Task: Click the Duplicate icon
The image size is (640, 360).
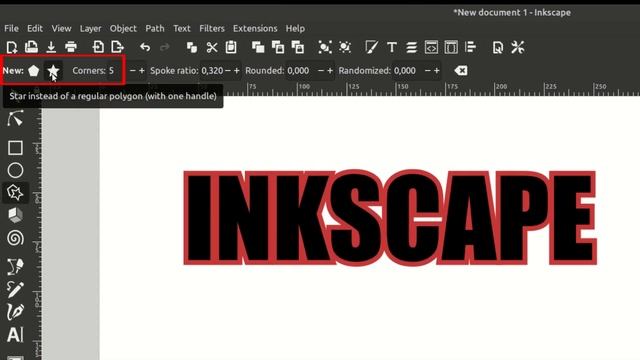Action: tap(258, 47)
